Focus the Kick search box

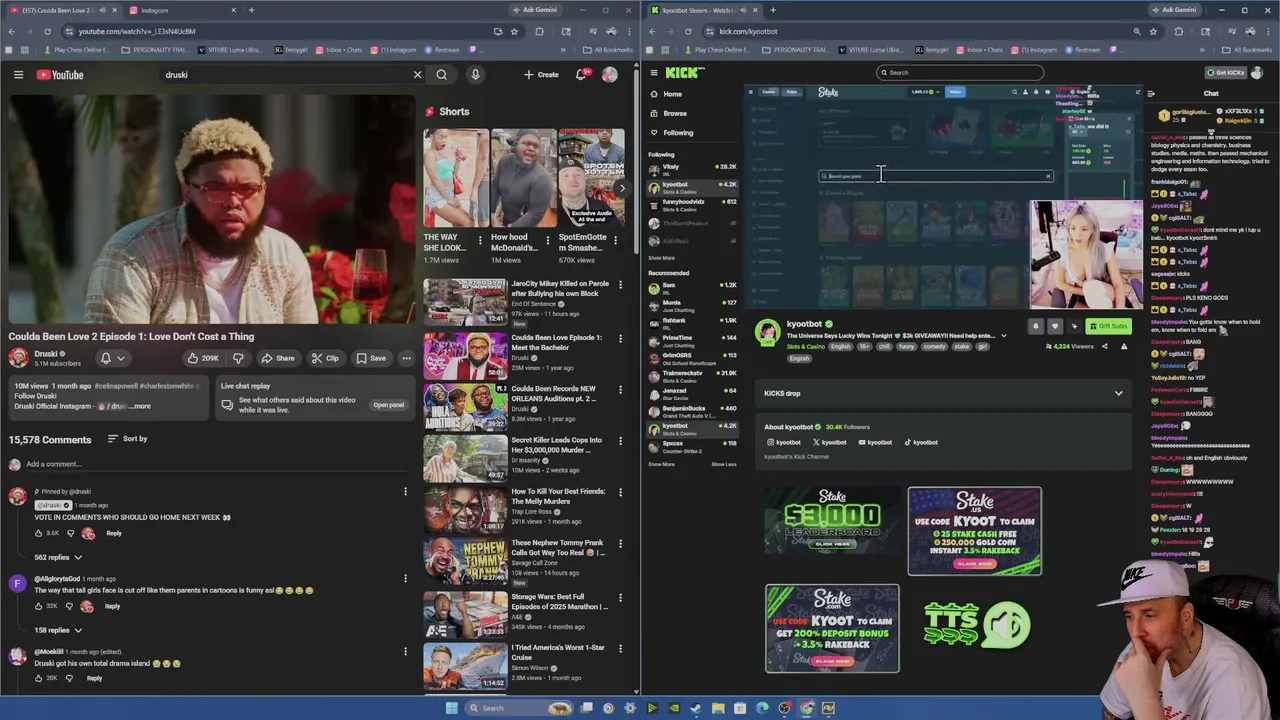(960, 72)
